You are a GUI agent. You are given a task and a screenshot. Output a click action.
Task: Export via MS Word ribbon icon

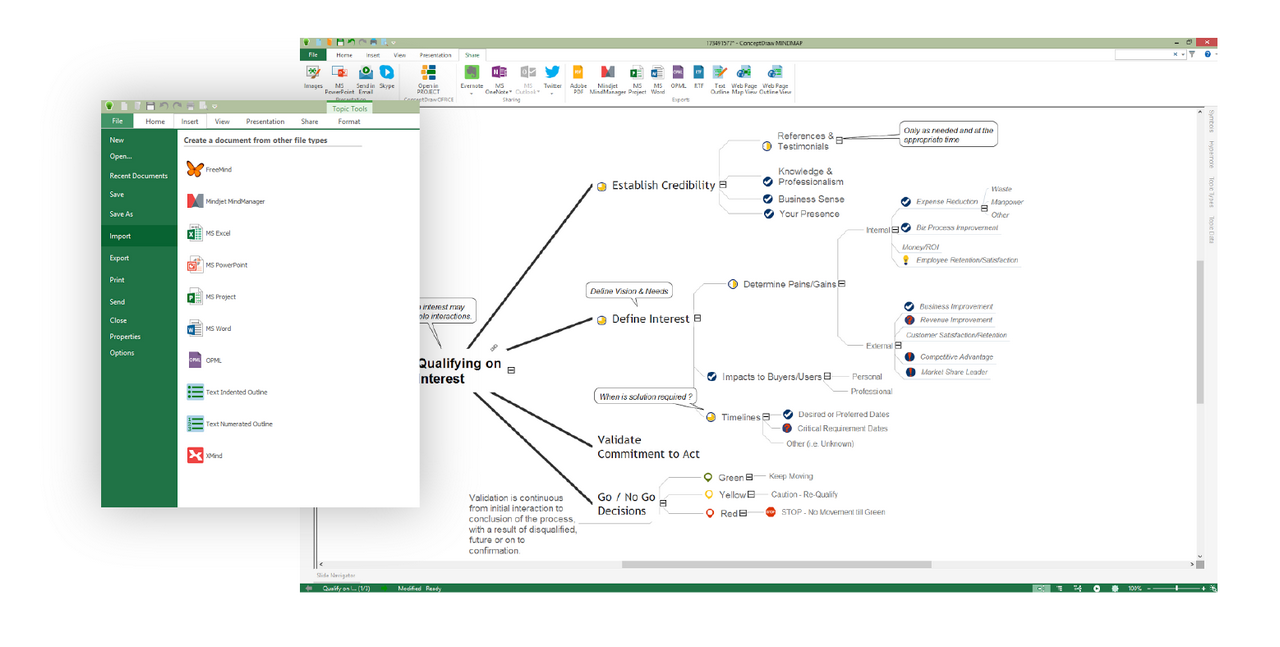657,72
